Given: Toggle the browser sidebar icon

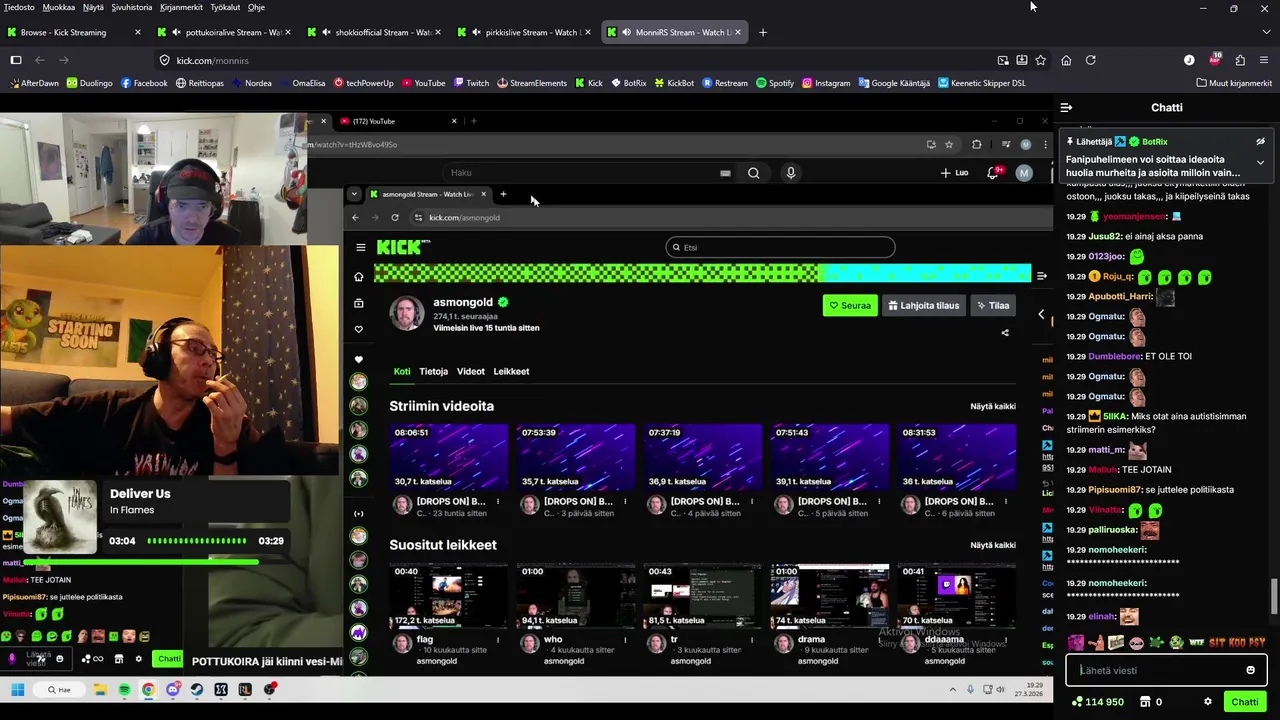Looking at the screenshot, I should [16, 60].
